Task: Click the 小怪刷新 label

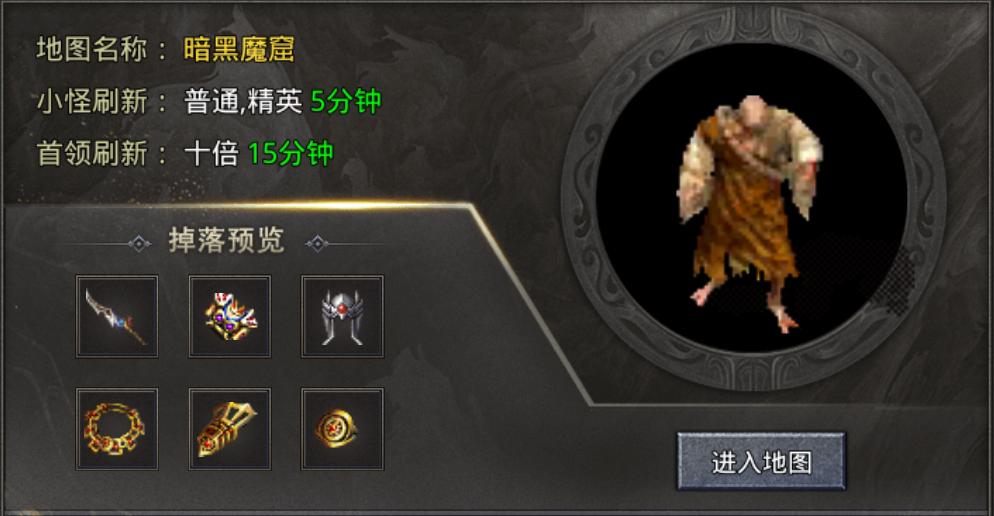Action: [92, 101]
